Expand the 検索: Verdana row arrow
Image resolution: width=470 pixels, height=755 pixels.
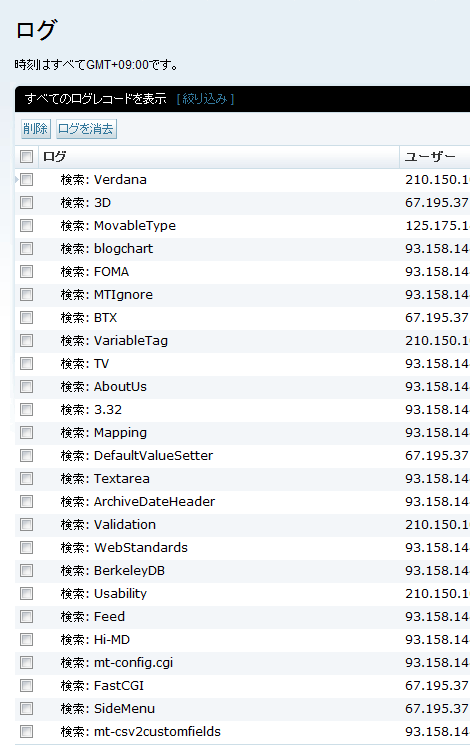coord(17,180)
